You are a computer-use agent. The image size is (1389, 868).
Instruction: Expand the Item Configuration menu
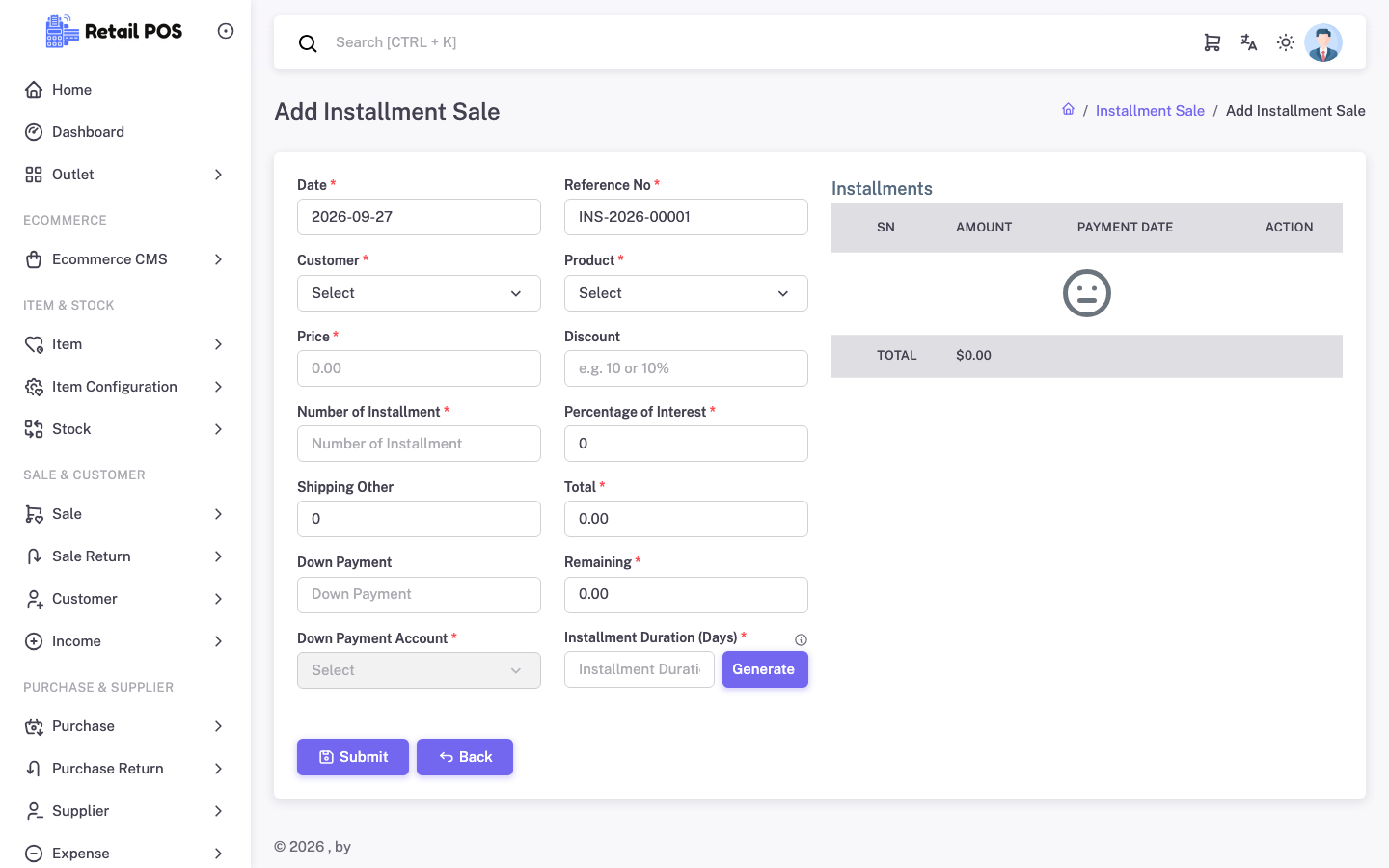coord(125,387)
